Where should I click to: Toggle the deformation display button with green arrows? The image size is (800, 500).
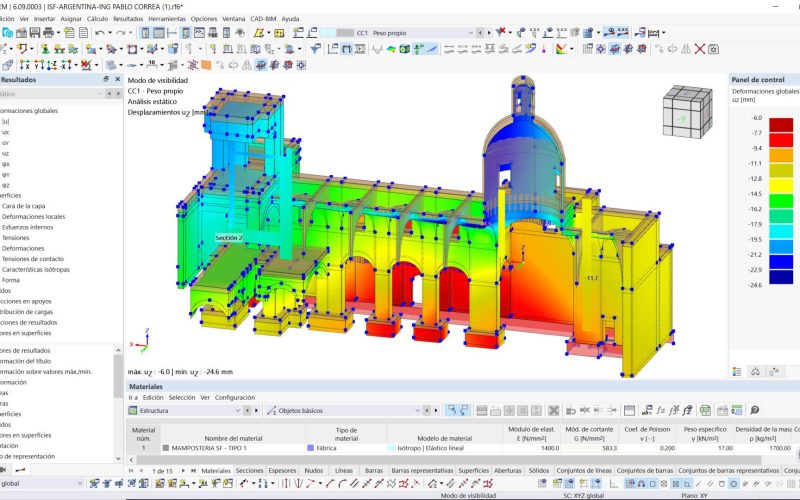(x=418, y=49)
